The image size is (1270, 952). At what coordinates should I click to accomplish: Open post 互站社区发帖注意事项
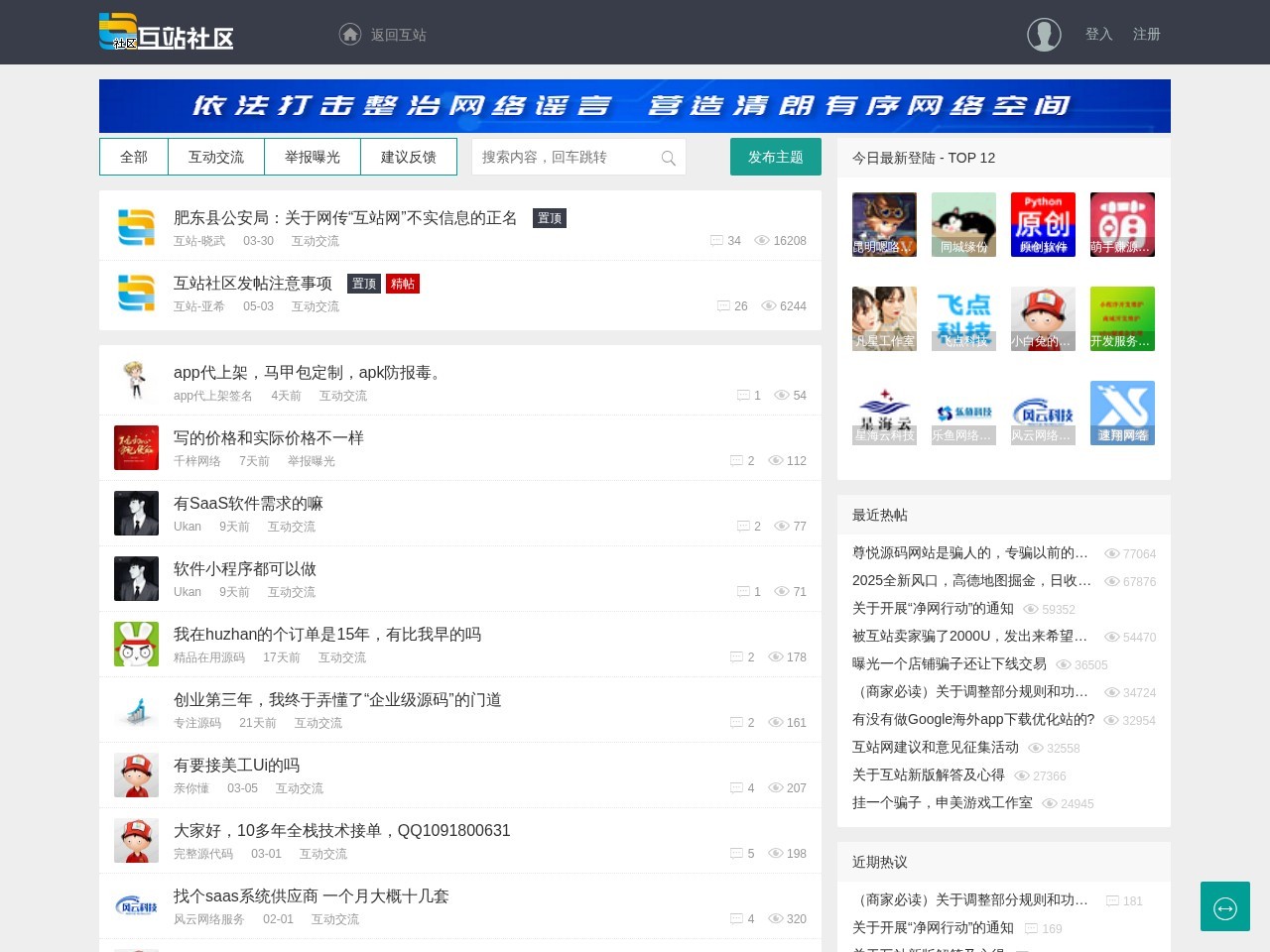[253, 284]
